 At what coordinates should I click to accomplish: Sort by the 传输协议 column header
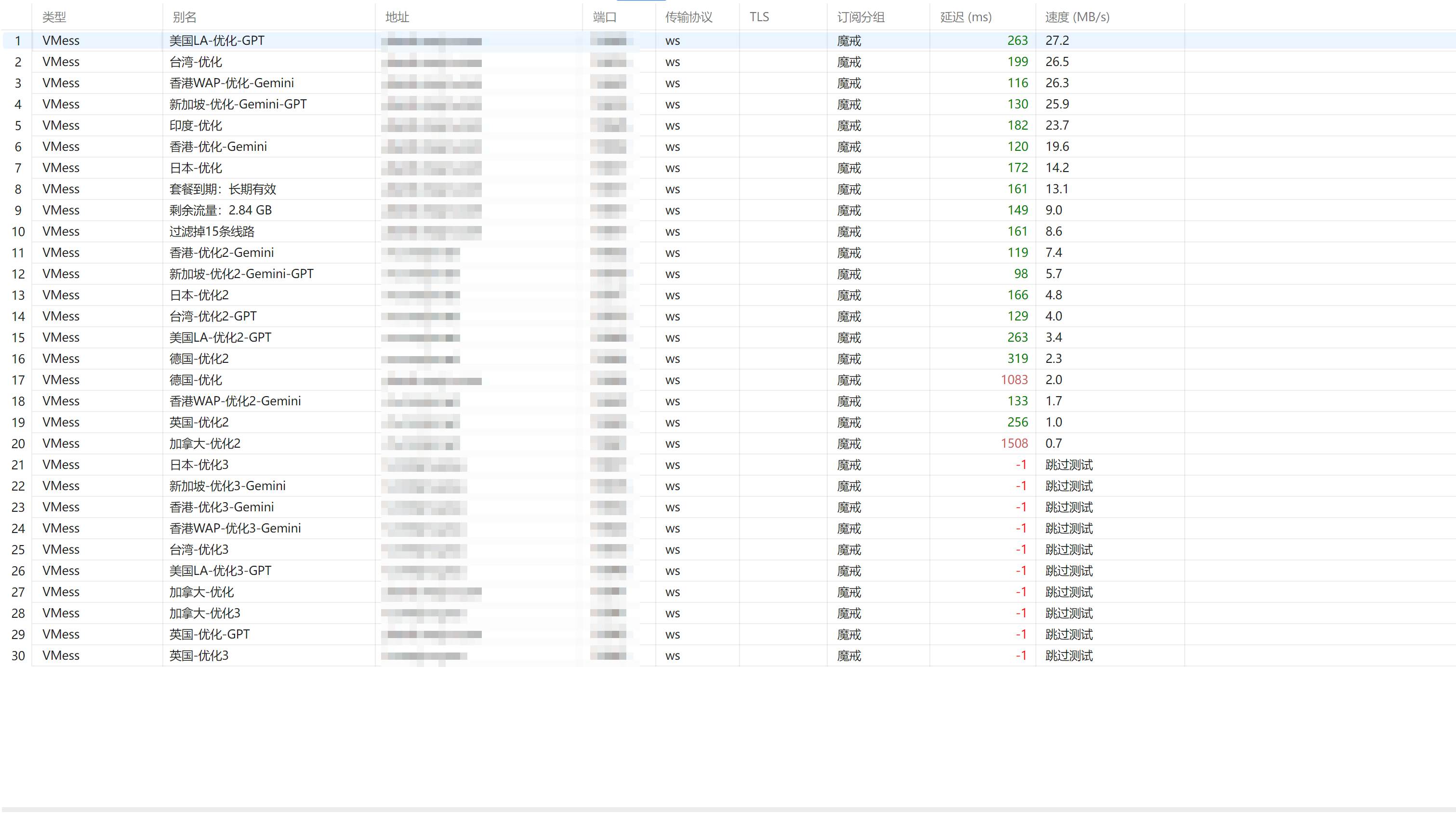[698, 17]
